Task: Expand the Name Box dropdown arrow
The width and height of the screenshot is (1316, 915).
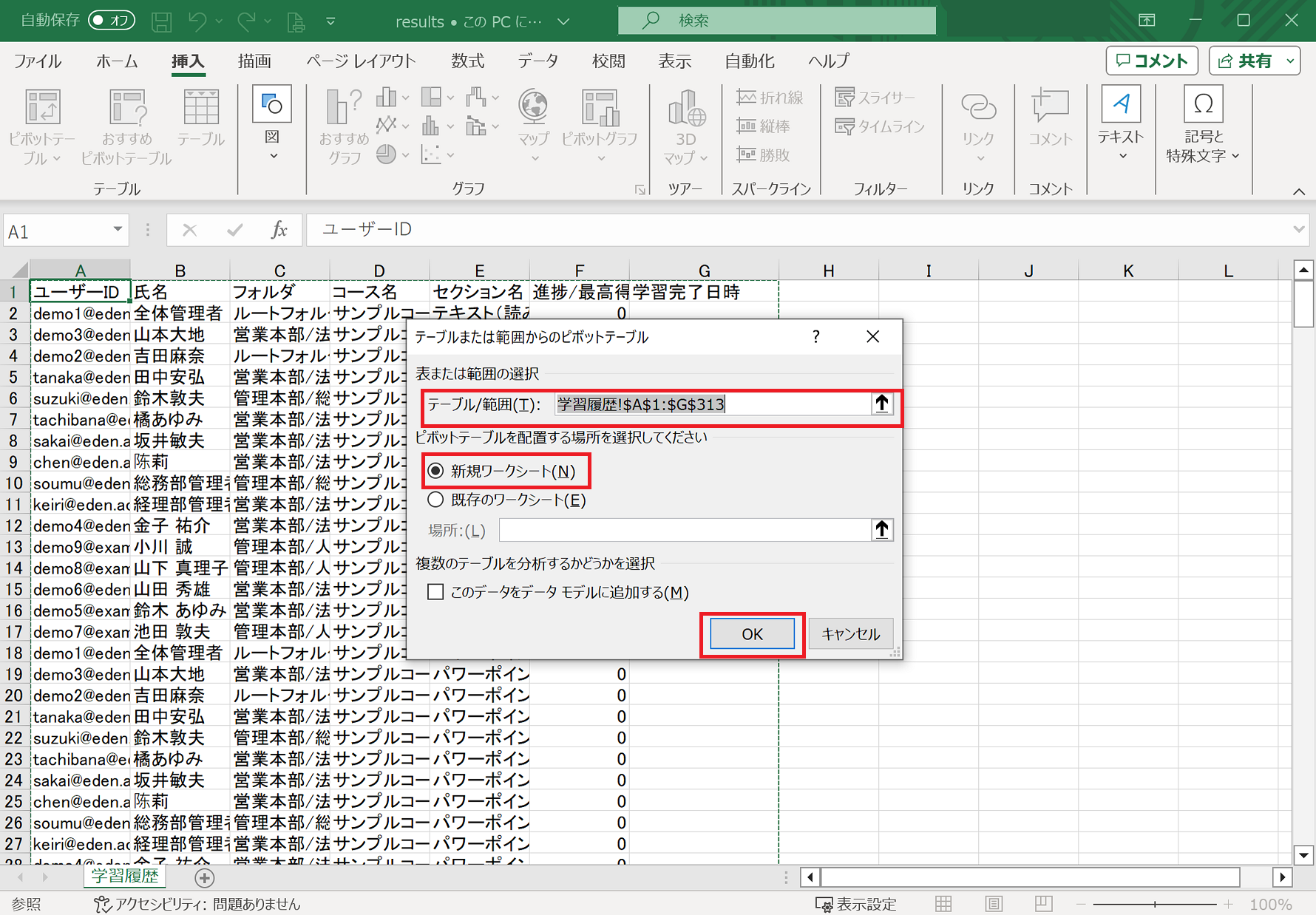Action: [x=118, y=230]
